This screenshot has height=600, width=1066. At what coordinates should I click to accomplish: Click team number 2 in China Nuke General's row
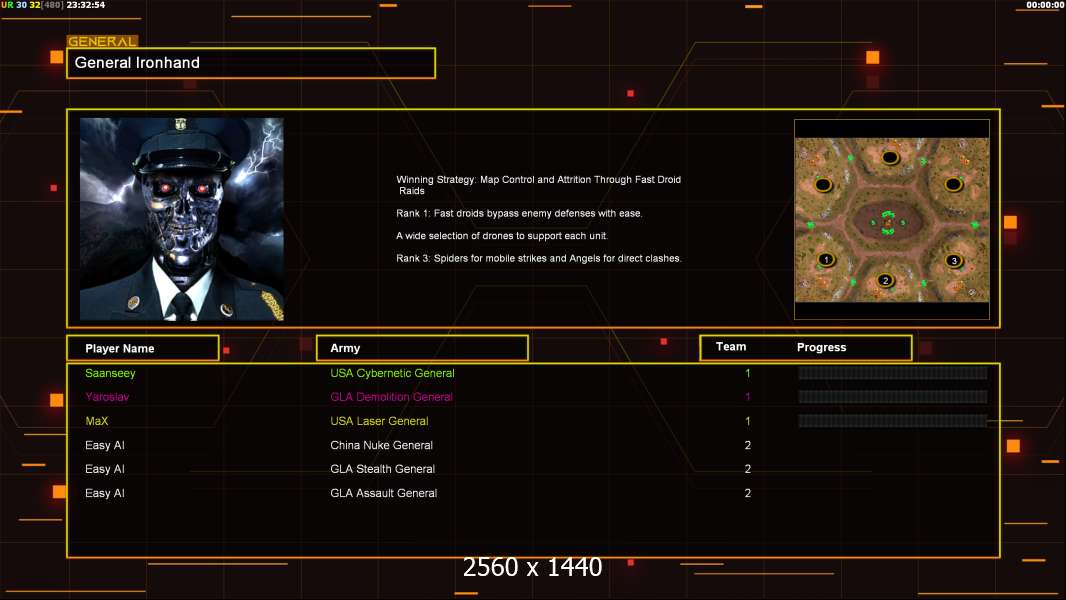coord(747,445)
